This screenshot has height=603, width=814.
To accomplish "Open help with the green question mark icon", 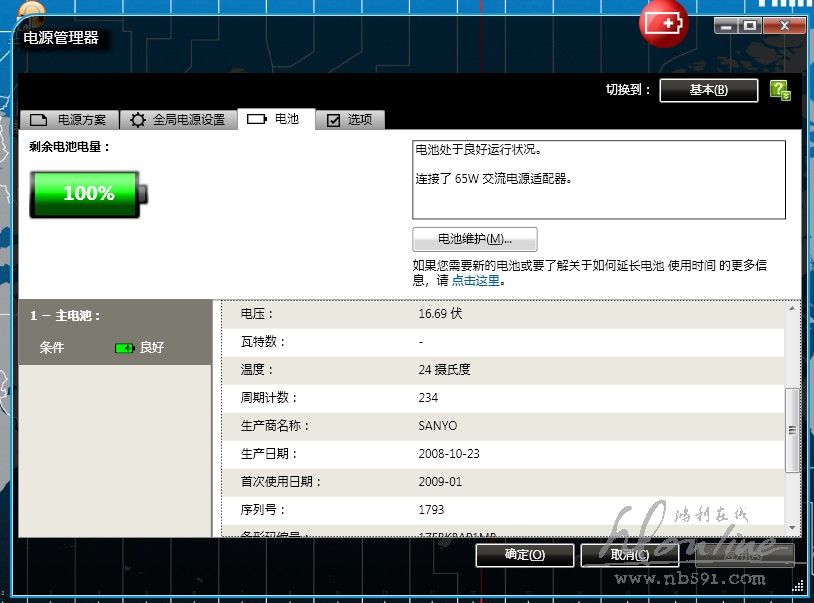I will tap(781, 90).
